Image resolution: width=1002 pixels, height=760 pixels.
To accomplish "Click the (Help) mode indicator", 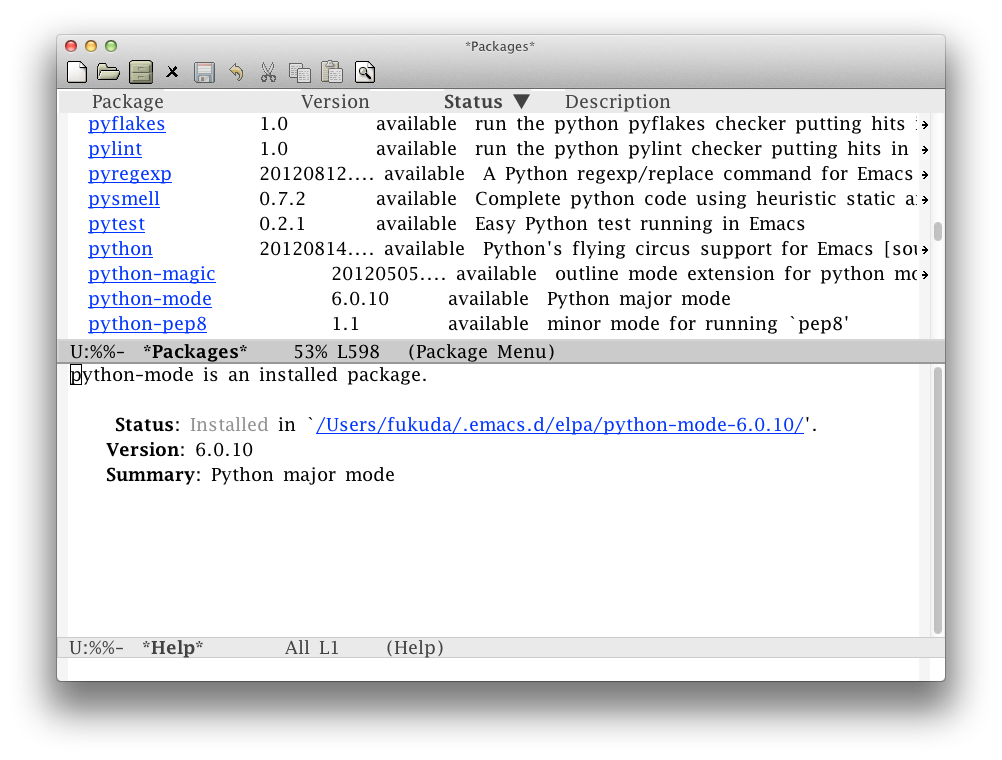I will [415, 648].
